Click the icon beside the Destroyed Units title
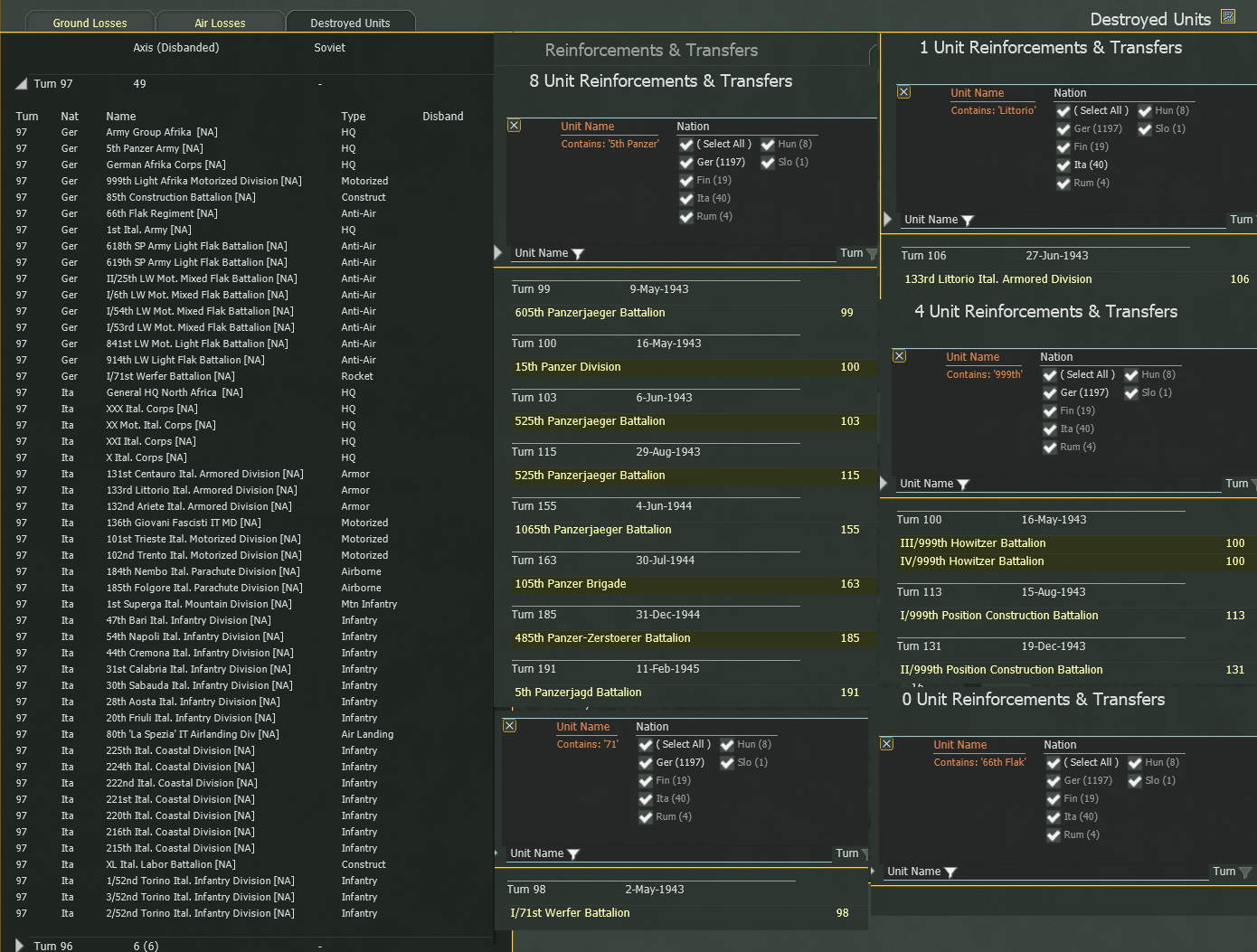Screen dimensions: 1257x952 (x=1228, y=16)
